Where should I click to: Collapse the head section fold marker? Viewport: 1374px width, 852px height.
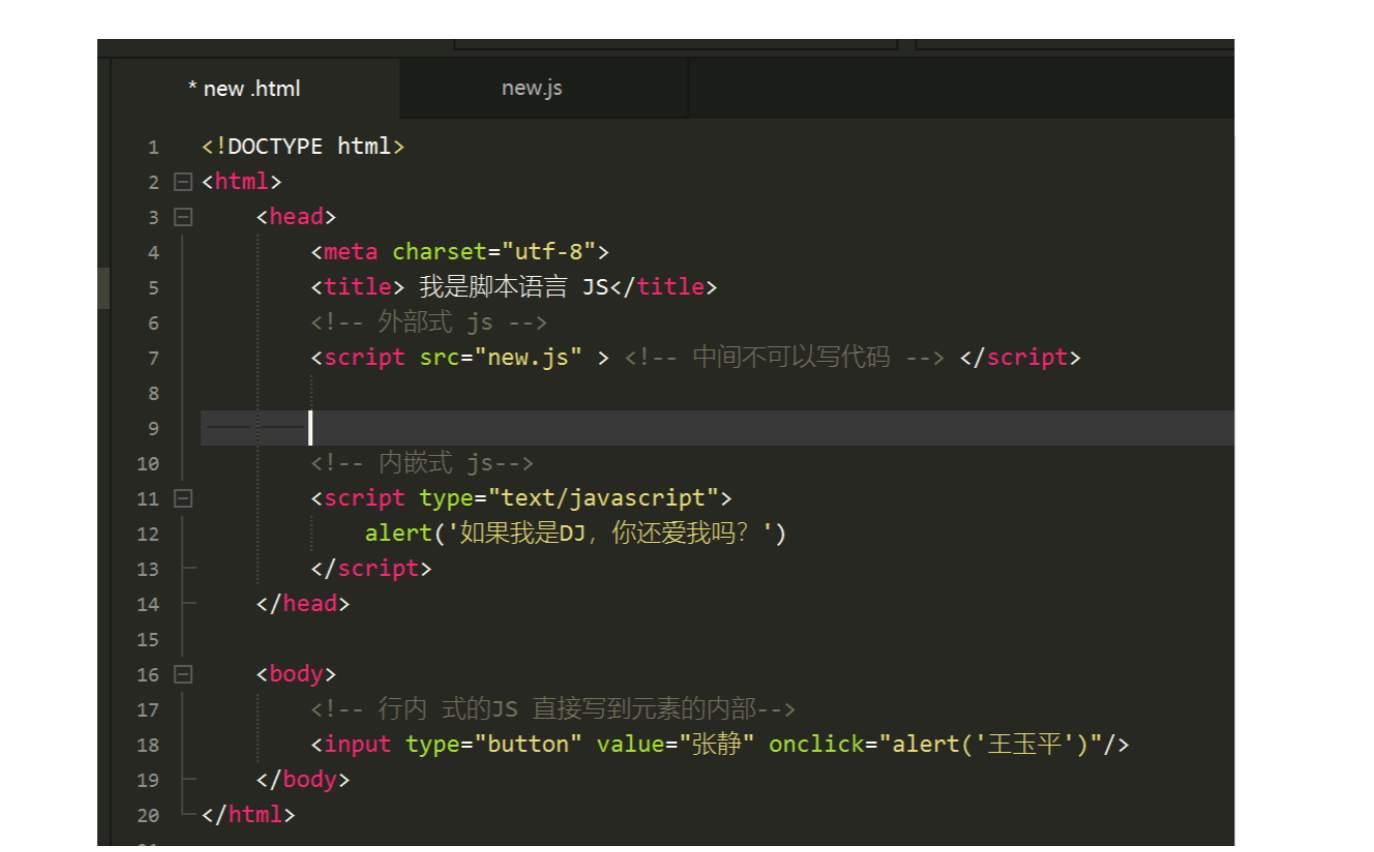[x=182, y=217]
